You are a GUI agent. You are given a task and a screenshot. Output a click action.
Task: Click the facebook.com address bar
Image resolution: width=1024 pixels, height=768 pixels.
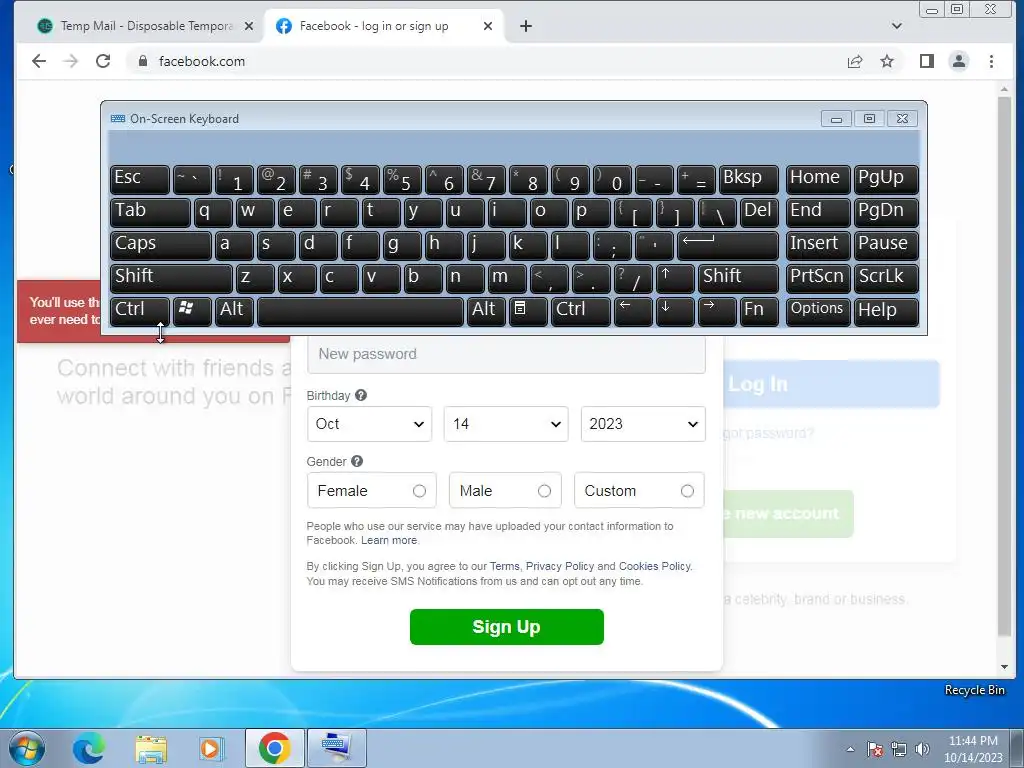[483, 61]
